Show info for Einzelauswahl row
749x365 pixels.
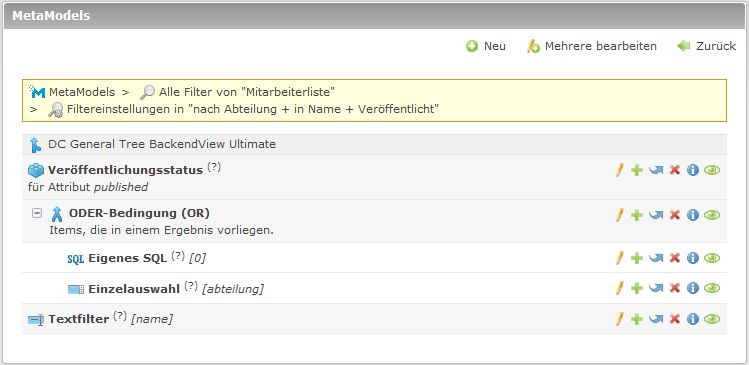[693, 288]
